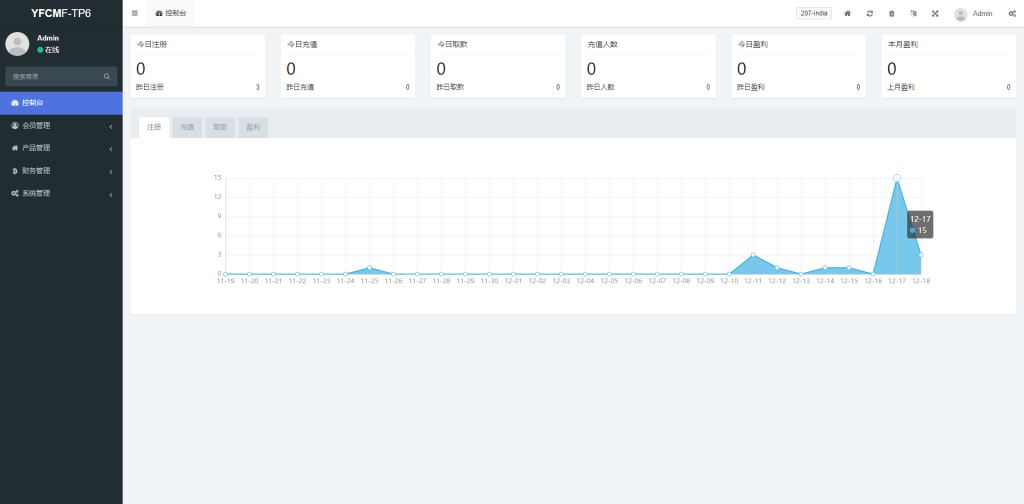
Task: Open the Admin user menu at top right
Action: 973,14
